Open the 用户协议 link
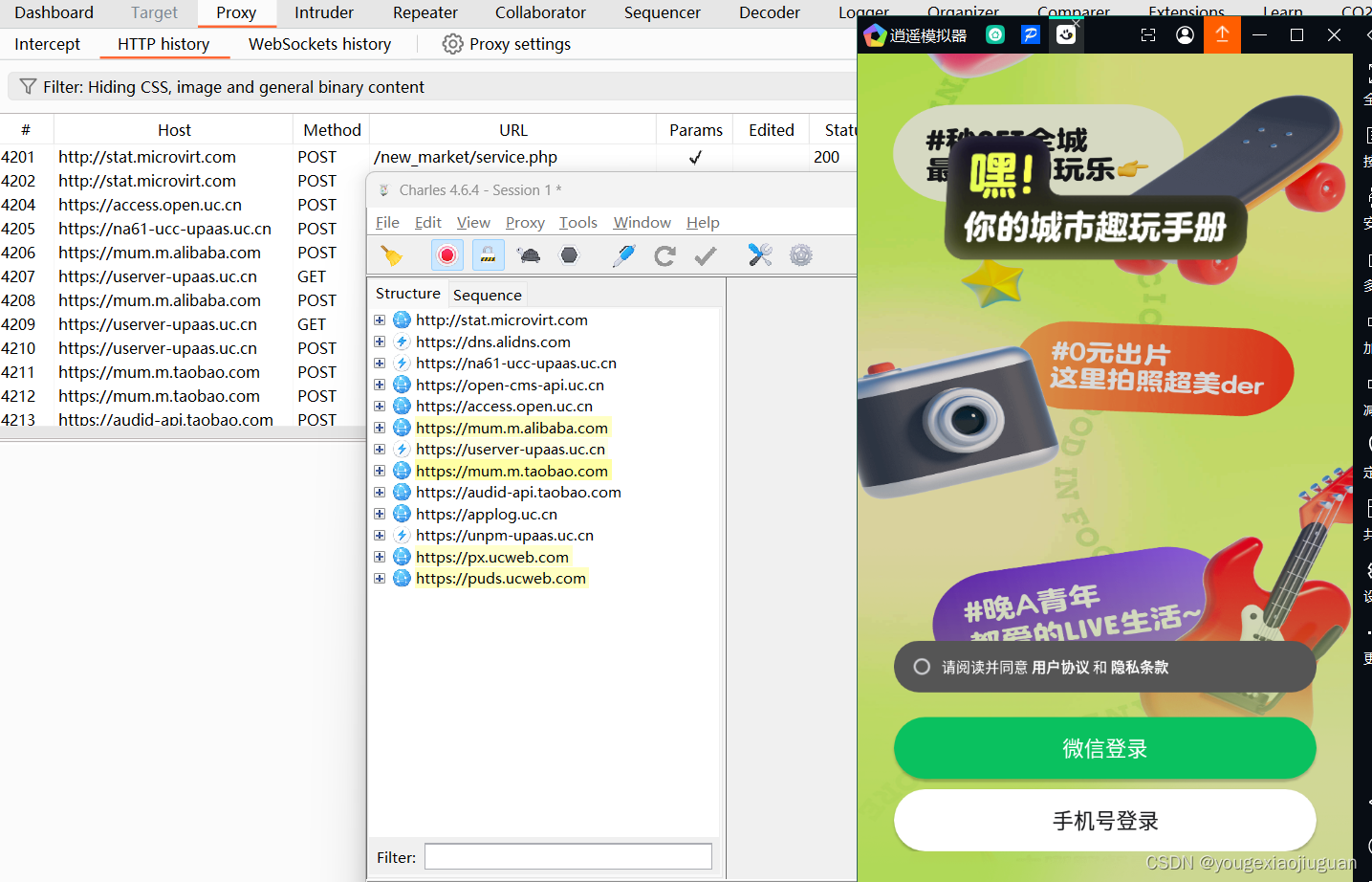 coord(1060,667)
